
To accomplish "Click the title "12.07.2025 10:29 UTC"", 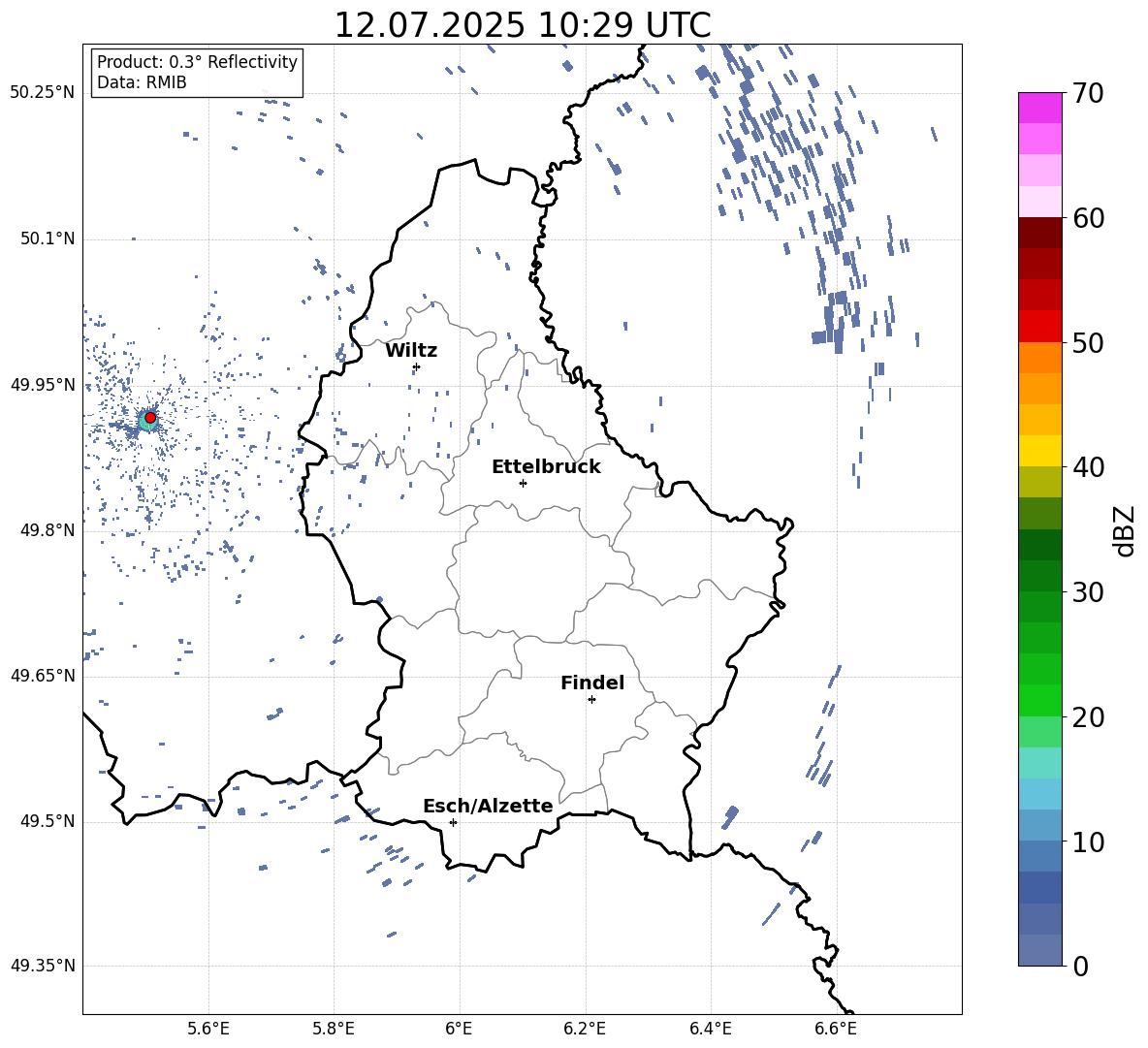I will (x=522, y=25).
